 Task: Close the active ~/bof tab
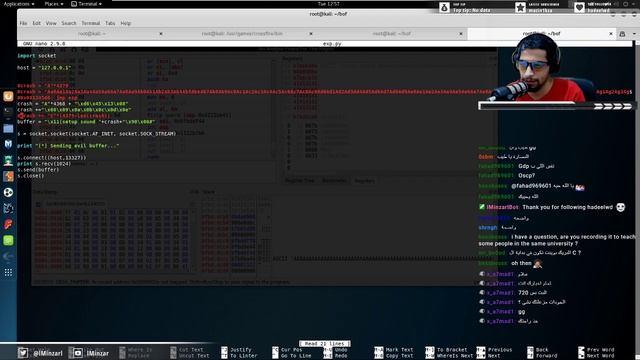(611, 34)
